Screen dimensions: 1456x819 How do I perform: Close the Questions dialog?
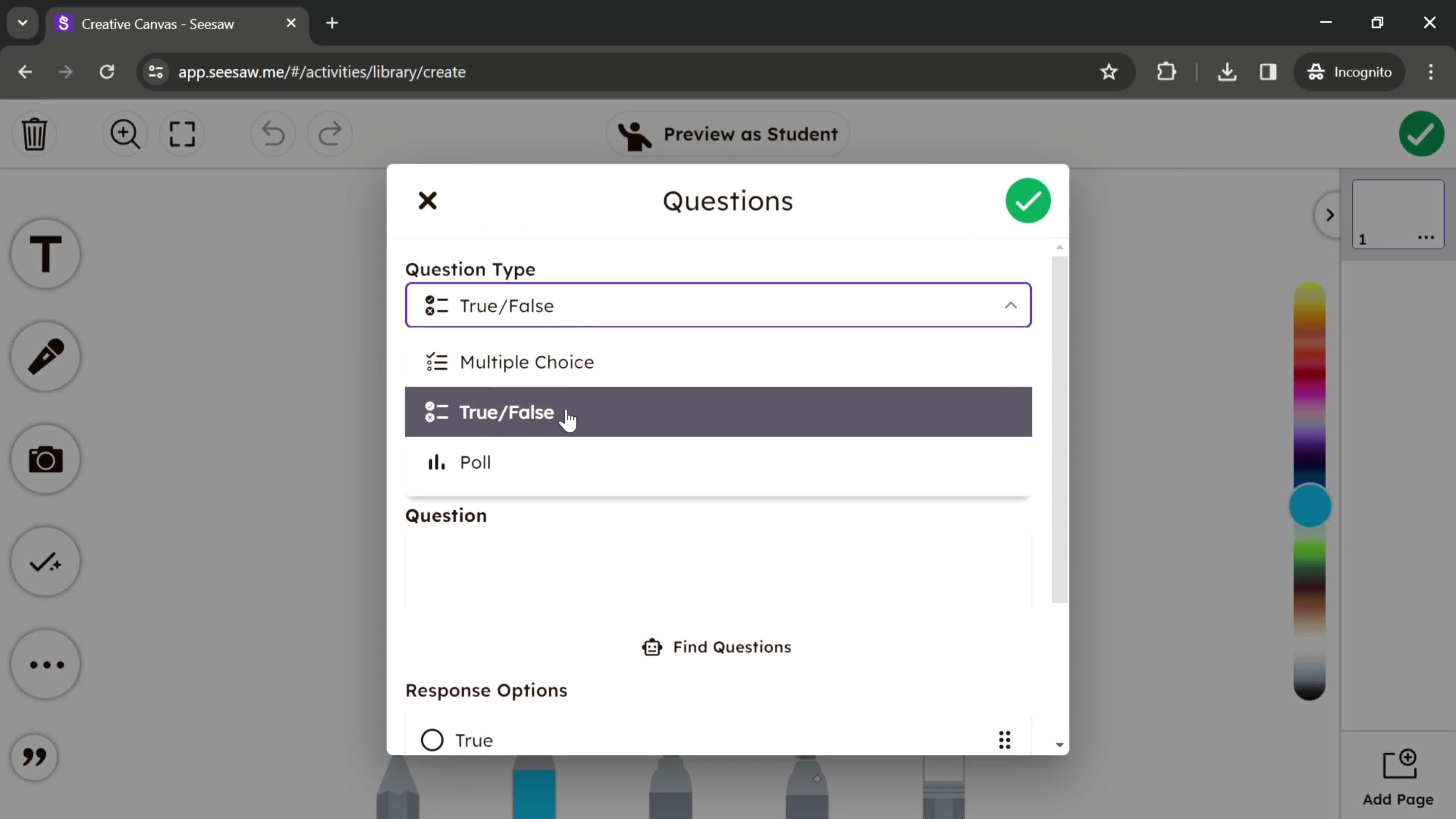coord(427,200)
